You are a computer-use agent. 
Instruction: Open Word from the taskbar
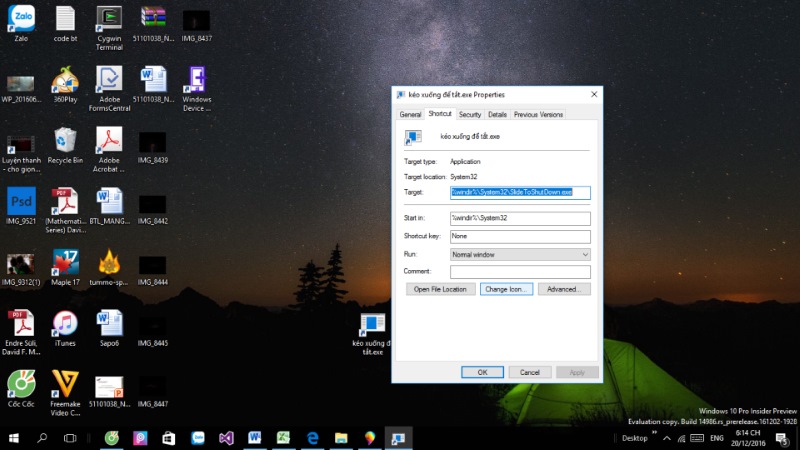pyautogui.click(x=255, y=438)
